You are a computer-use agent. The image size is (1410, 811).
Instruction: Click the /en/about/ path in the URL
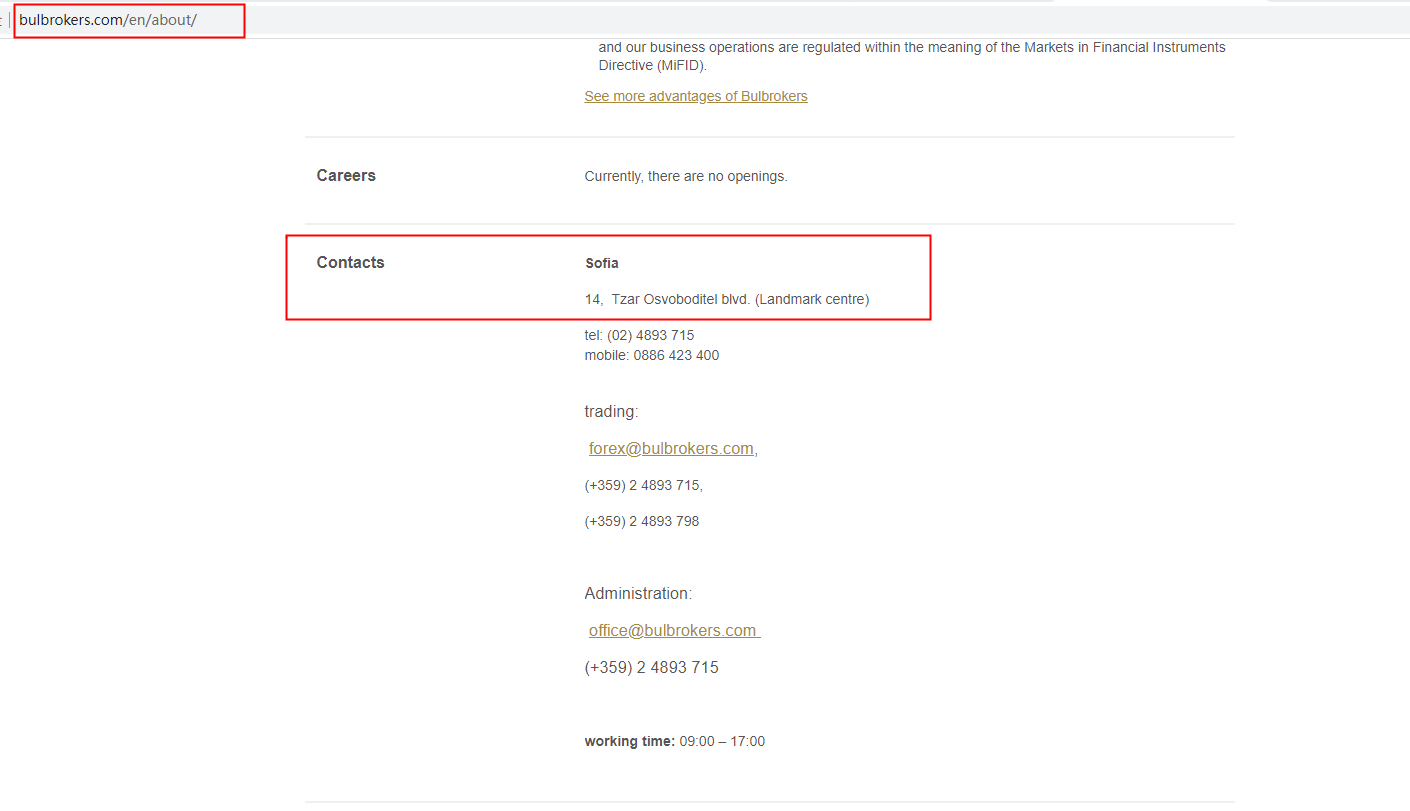160,20
